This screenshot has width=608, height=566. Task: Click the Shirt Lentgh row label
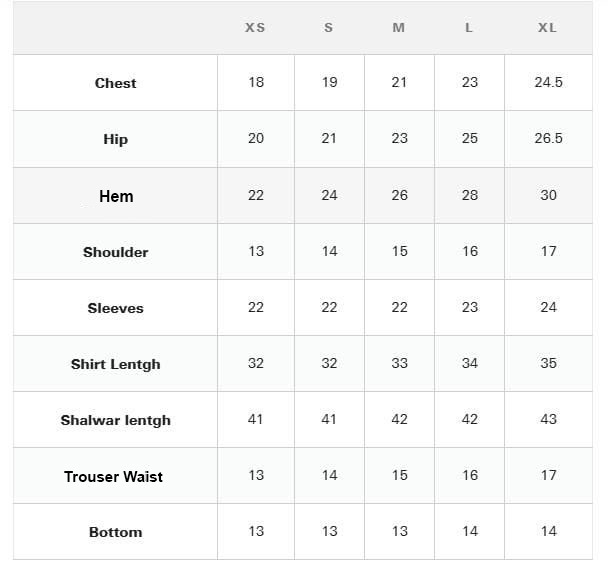tap(115, 364)
